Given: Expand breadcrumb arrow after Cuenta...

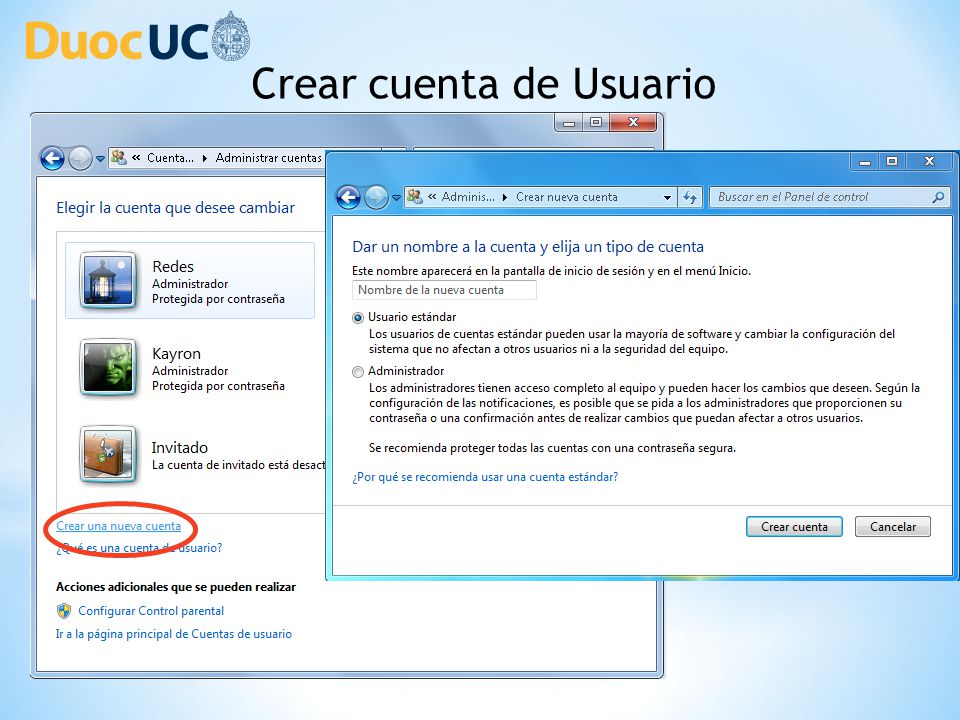Looking at the screenshot, I should (x=204, y=158).
